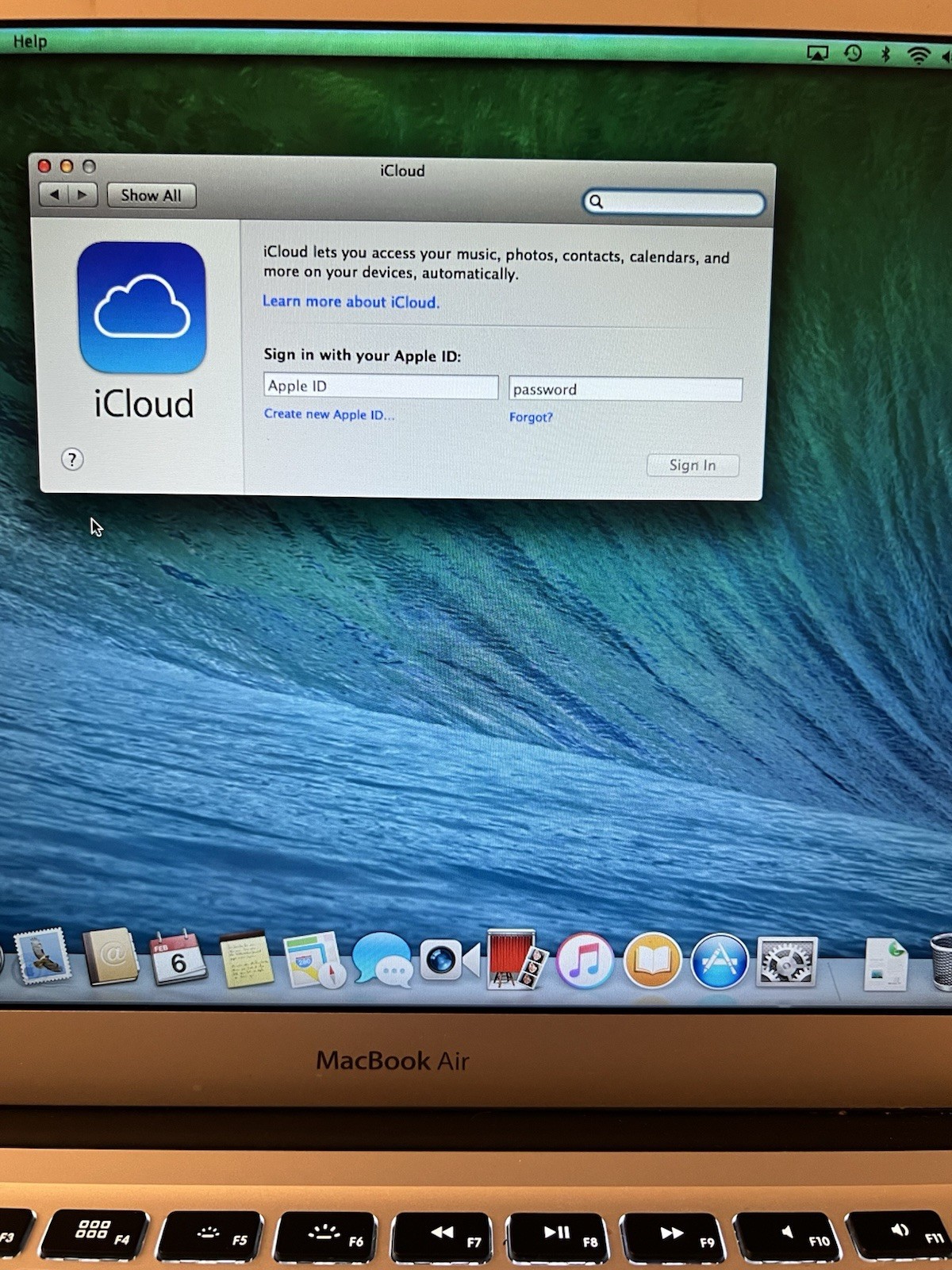Click the Bluetooth menu bar icon
This screenshot has height=1270, width=952.
point(886,53)
